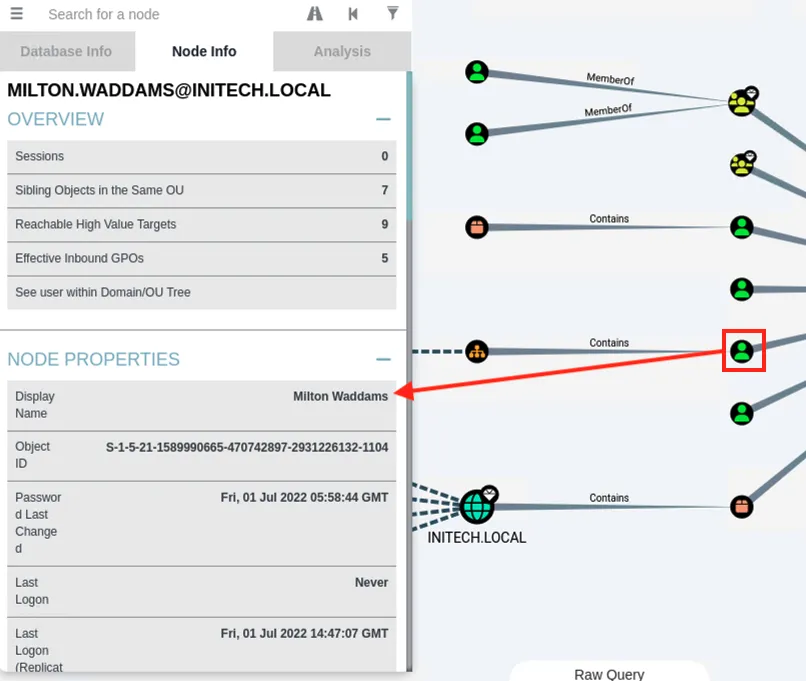Image resolution: width=806 pixels, height=681 pixels.
Task: Focus the Search for a node field
Action: pos(170,14)
